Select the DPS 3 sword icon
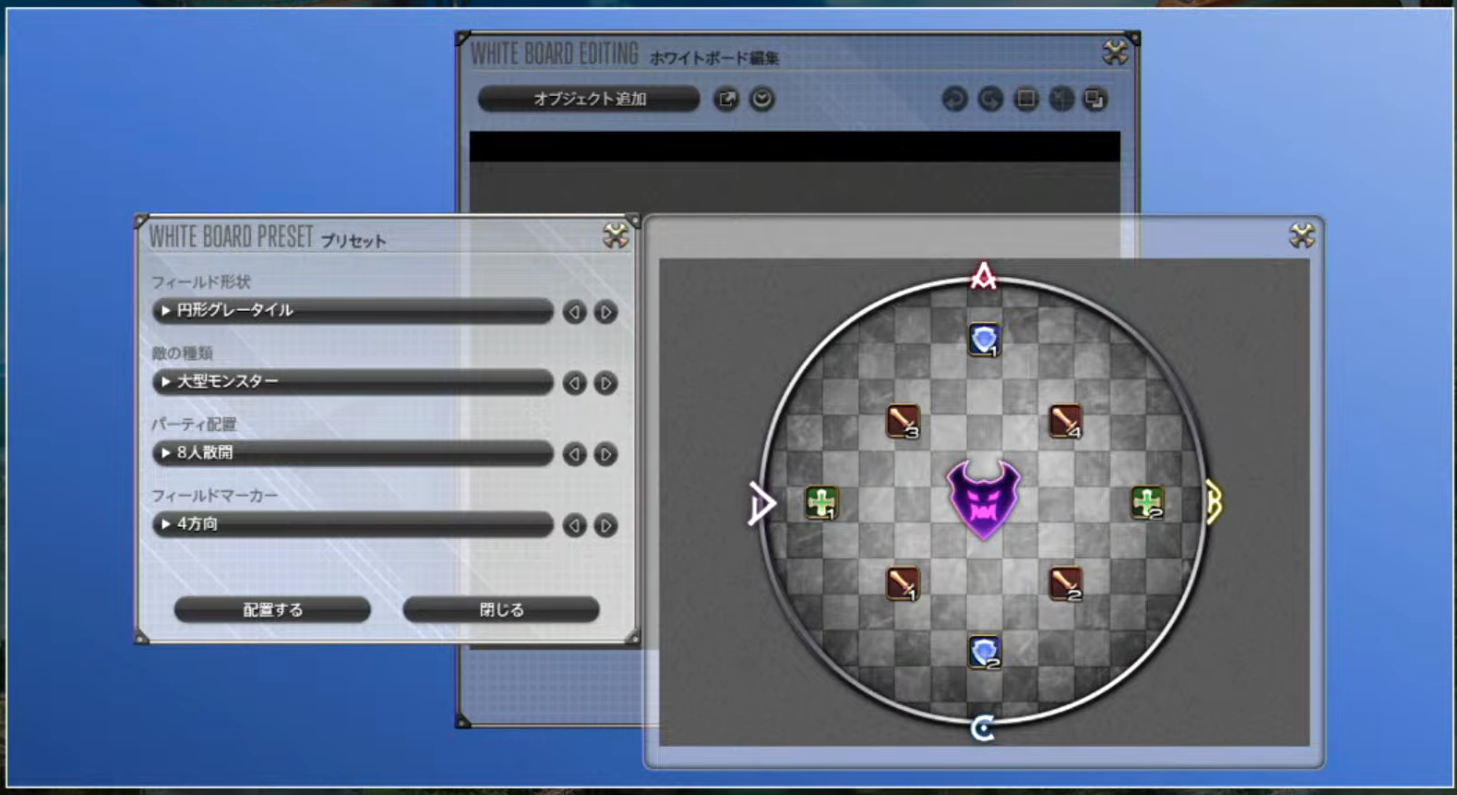The height and width of the screenshot is (795, 1457). coord(903,421)
